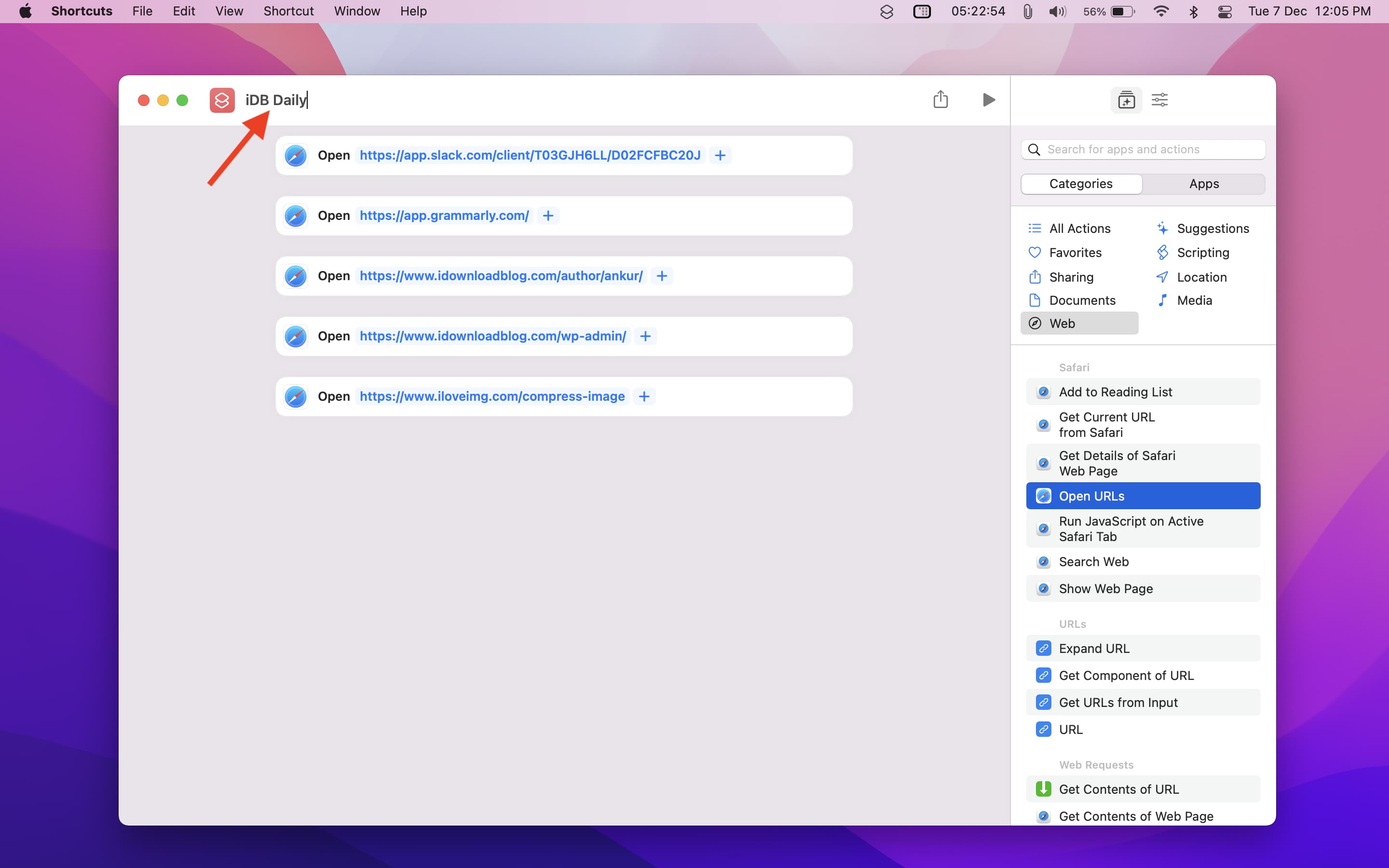Click the wp-admin URL link
Viewport: 1389px width, 868px height.
[492, 336]
